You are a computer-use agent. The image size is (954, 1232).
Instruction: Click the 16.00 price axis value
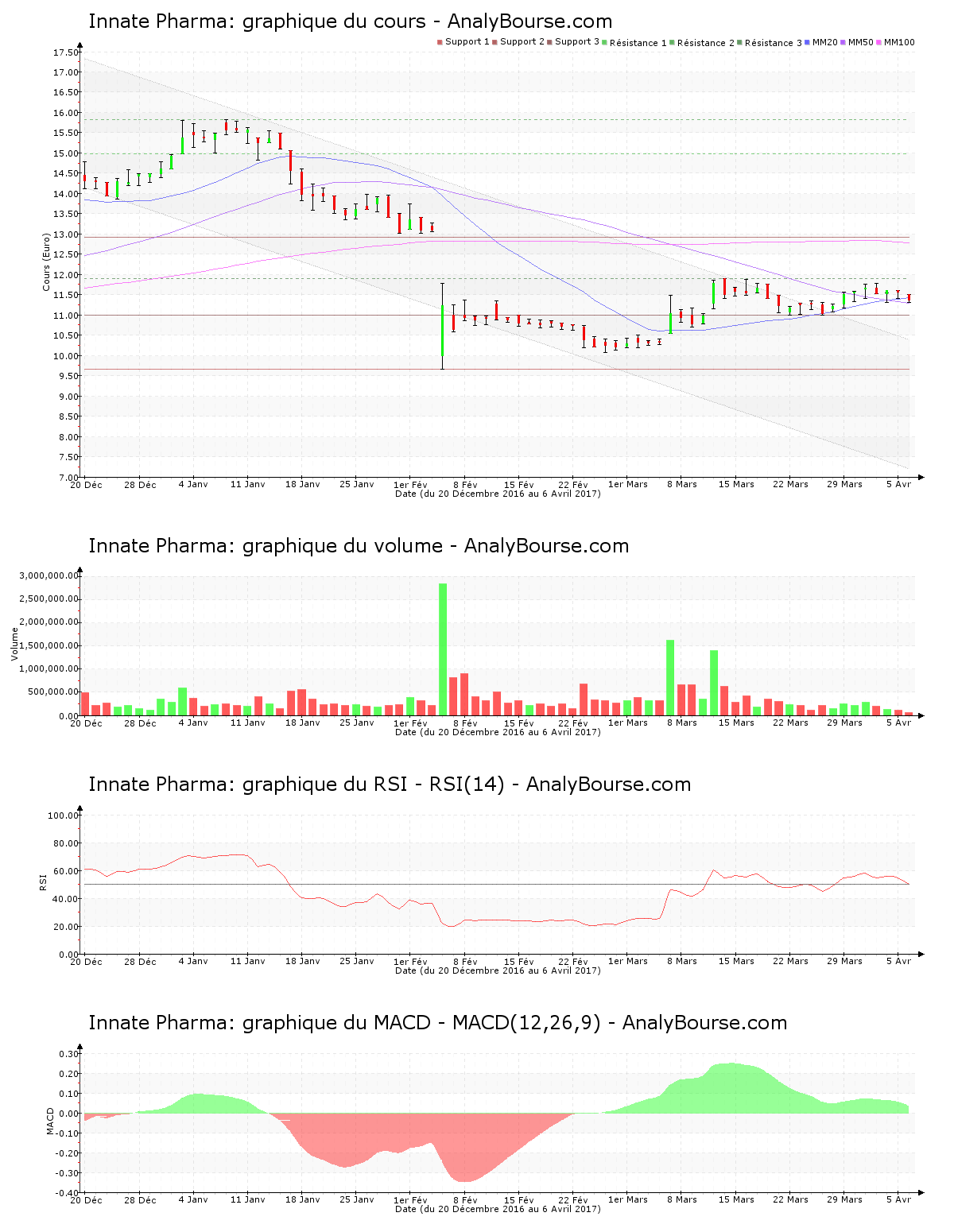tap(65, 113)
